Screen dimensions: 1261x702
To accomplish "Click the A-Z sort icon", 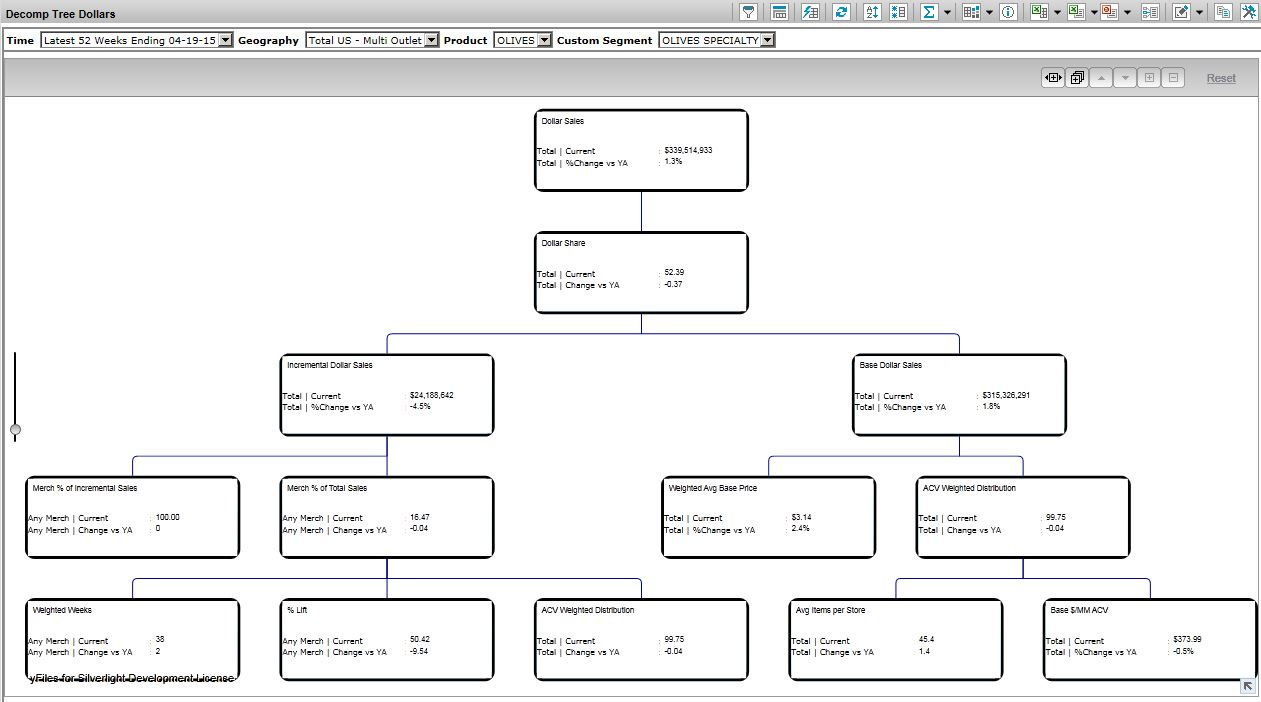I will point(872,12).
